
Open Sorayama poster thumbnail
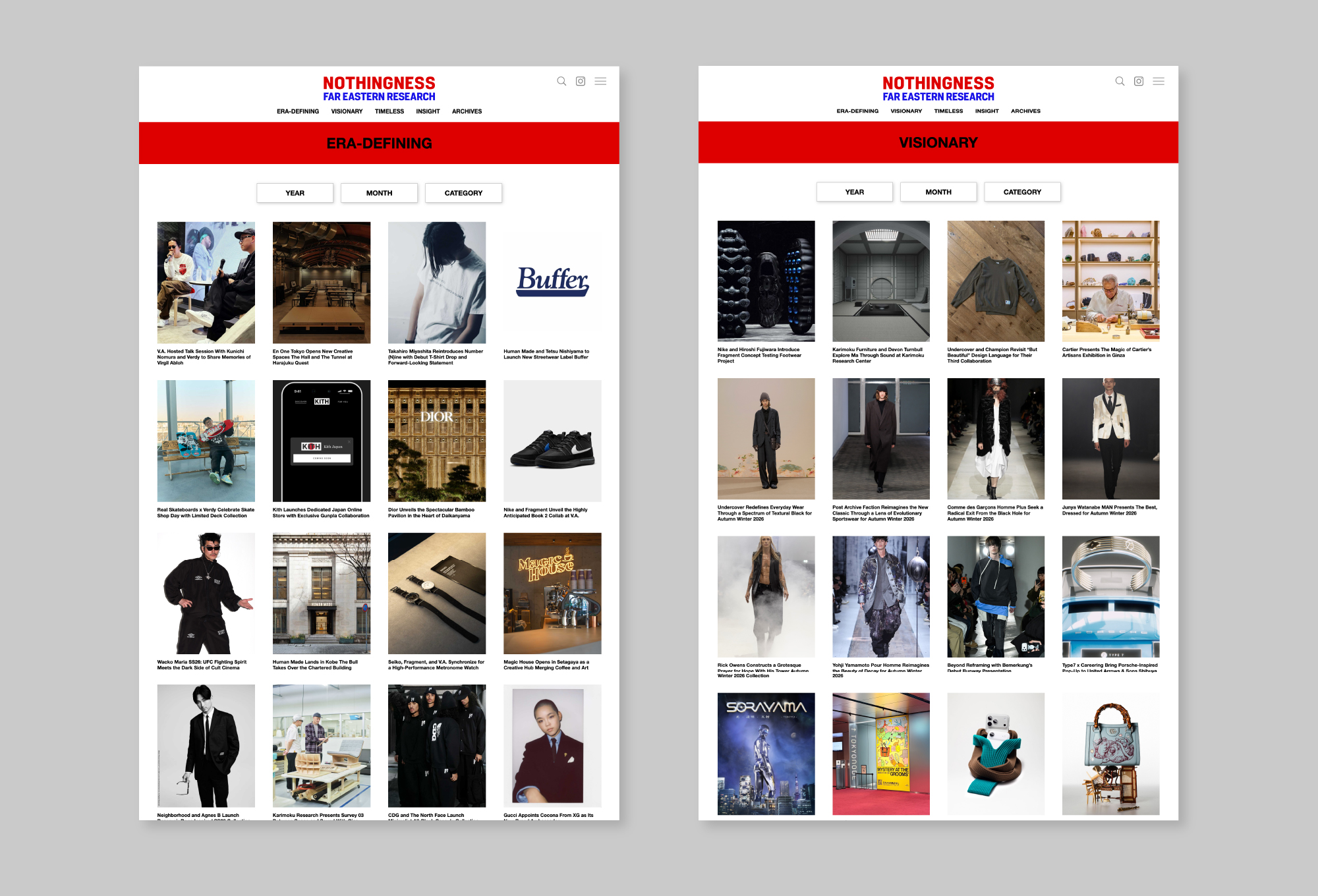click(x=766, y=753)
